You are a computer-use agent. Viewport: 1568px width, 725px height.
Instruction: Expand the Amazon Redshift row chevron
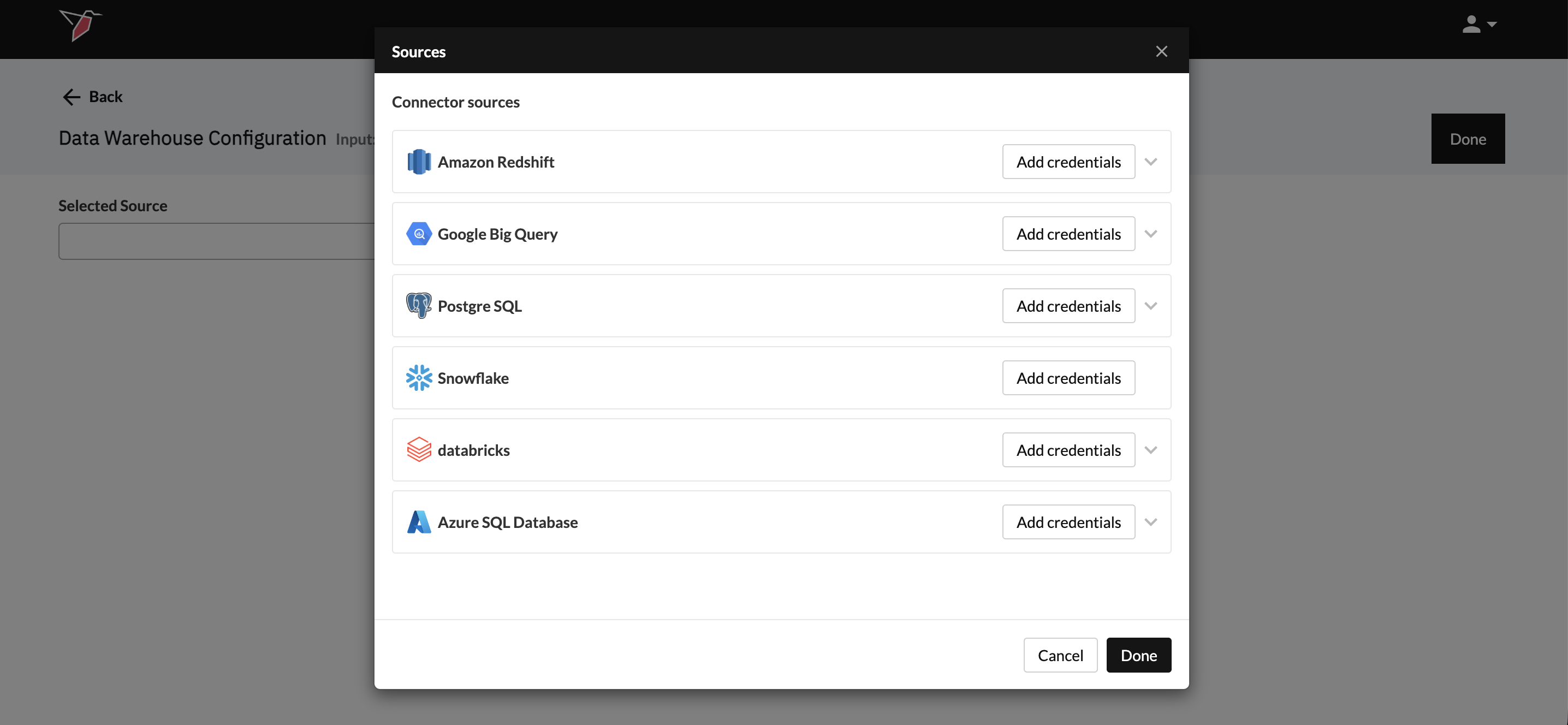point(1150,162)
